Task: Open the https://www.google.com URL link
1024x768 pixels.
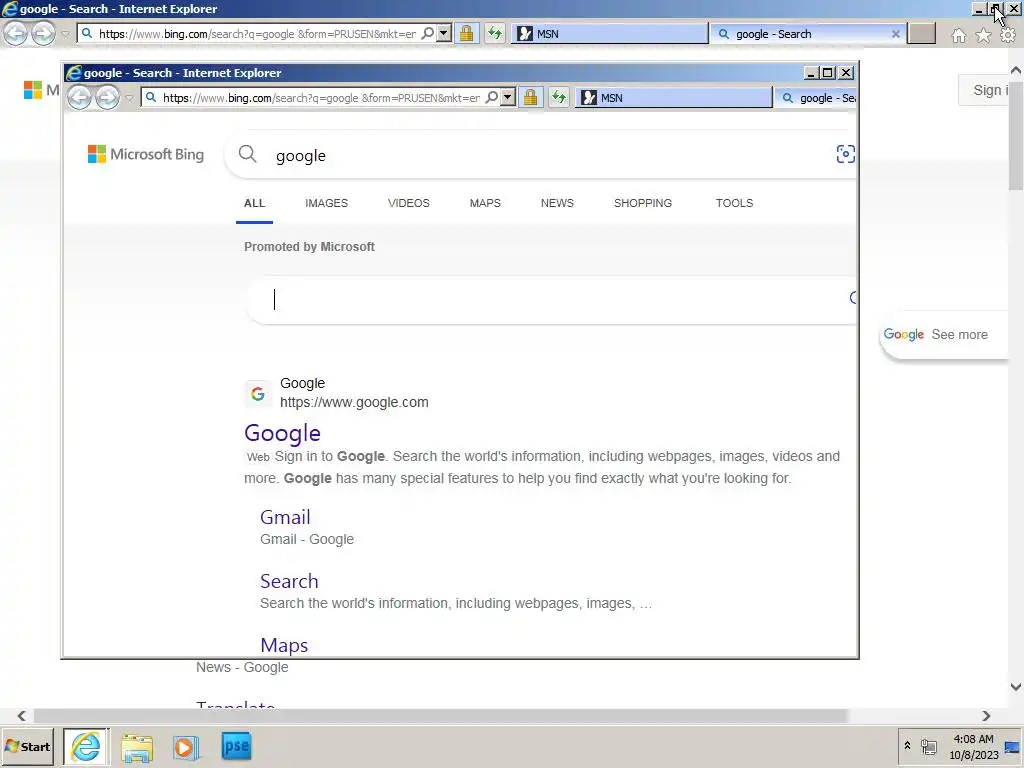Action: click(354, 402)
